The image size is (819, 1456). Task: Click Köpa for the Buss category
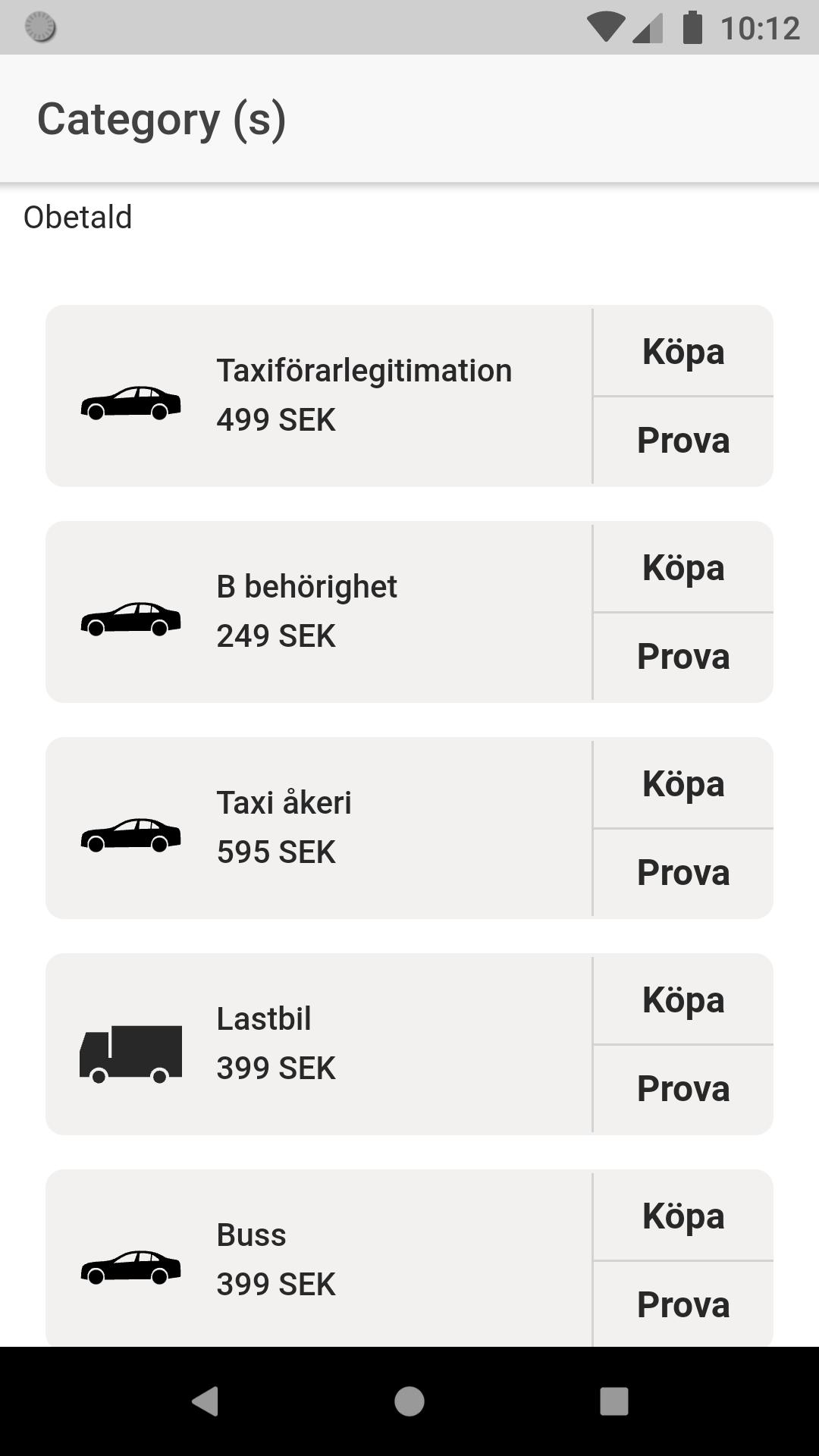point(683,1216)
